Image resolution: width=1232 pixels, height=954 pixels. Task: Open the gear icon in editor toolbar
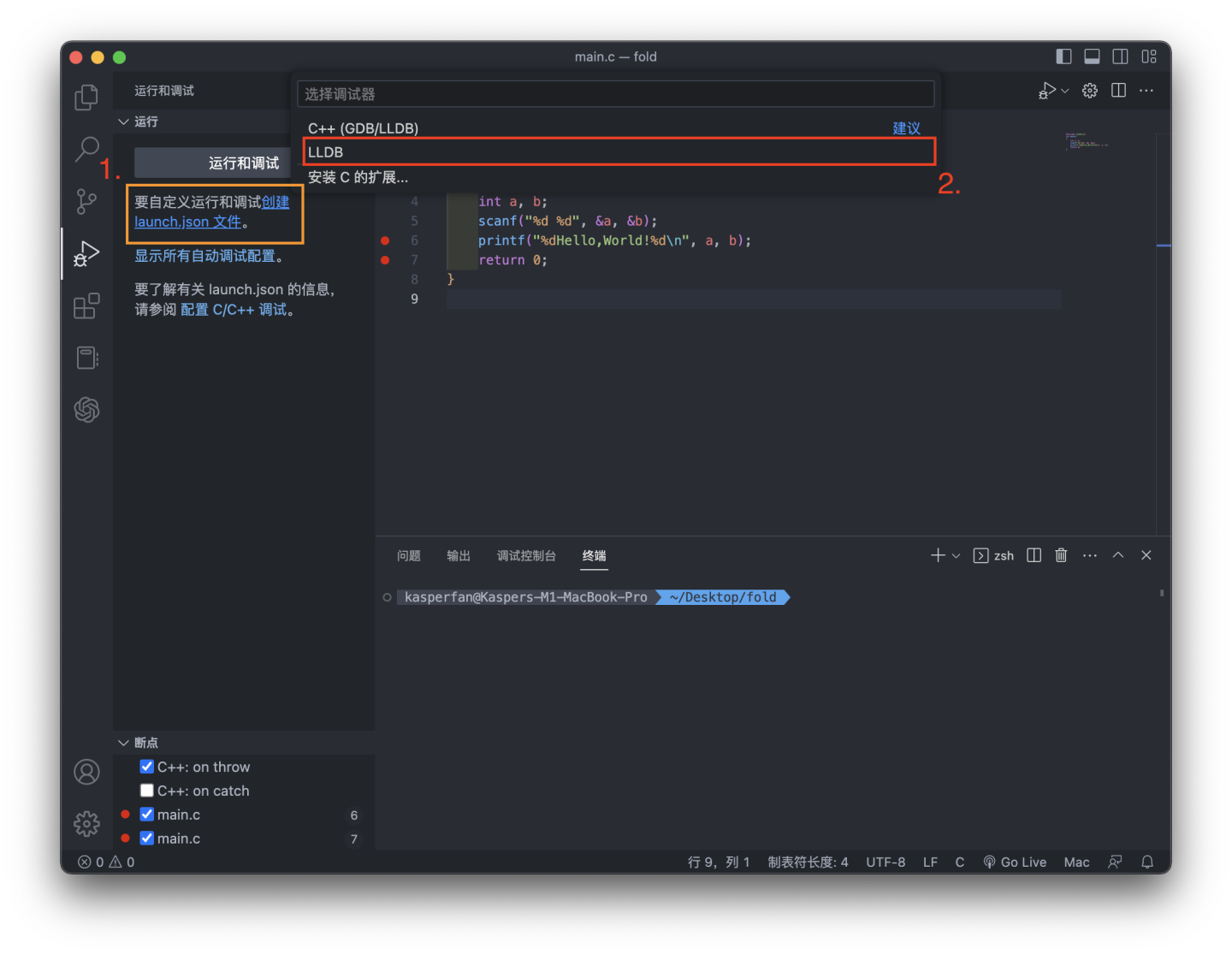coord(1090,91)
